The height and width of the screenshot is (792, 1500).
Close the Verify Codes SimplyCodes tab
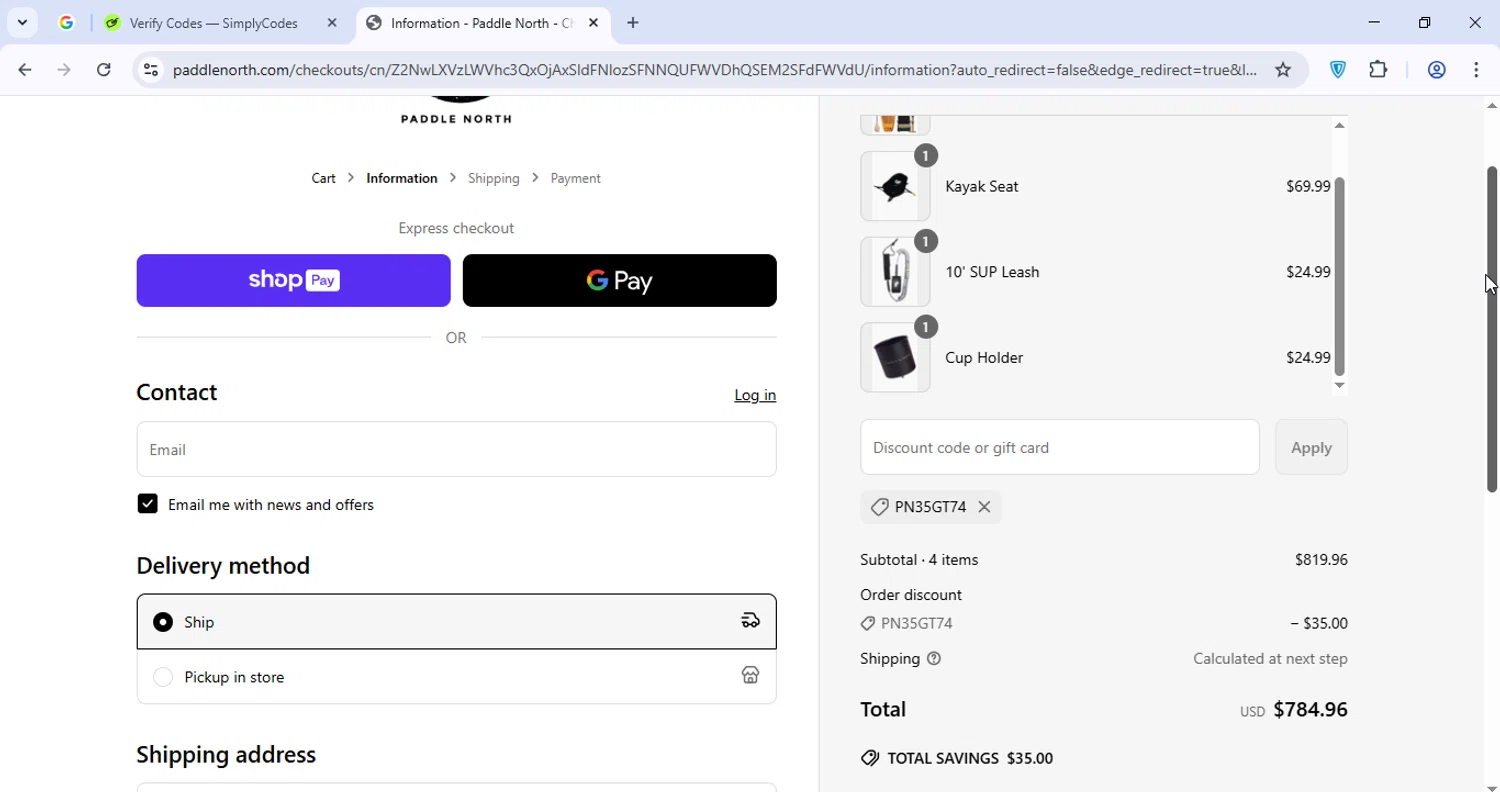coord(332,23)
